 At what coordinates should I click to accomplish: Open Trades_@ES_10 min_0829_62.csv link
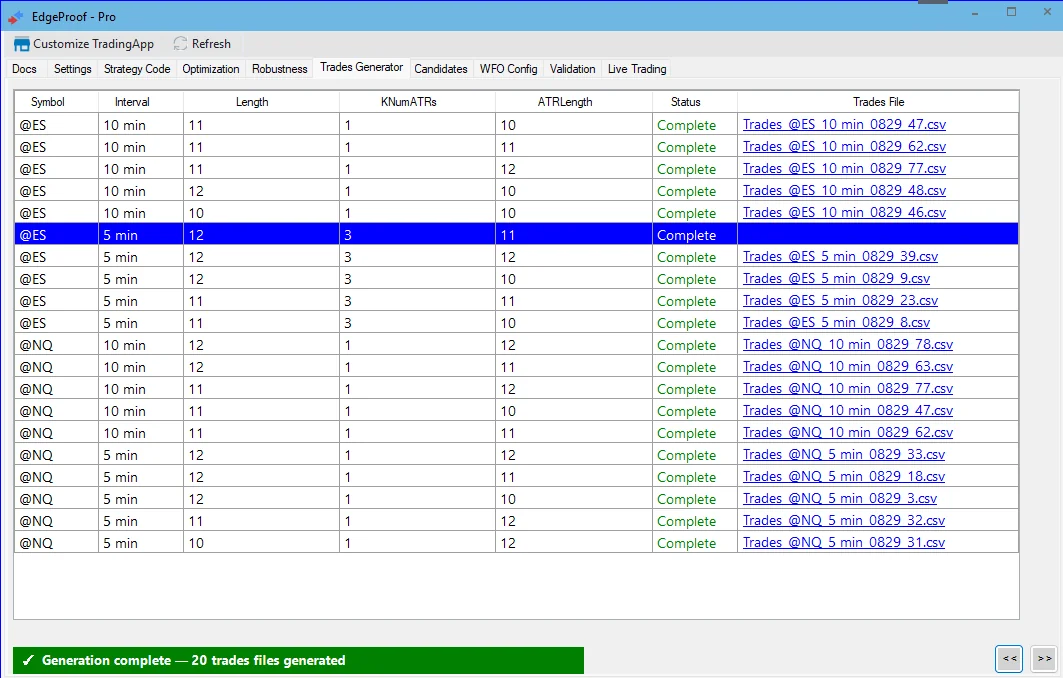844,146
